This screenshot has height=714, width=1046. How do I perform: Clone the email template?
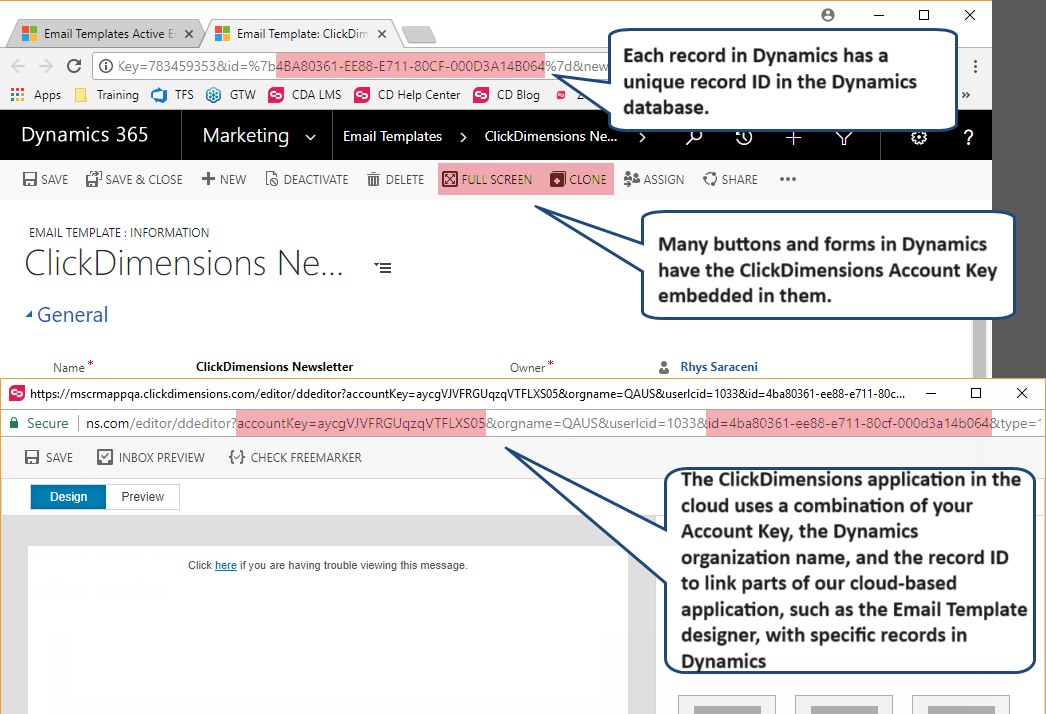(x=578, y=180)
